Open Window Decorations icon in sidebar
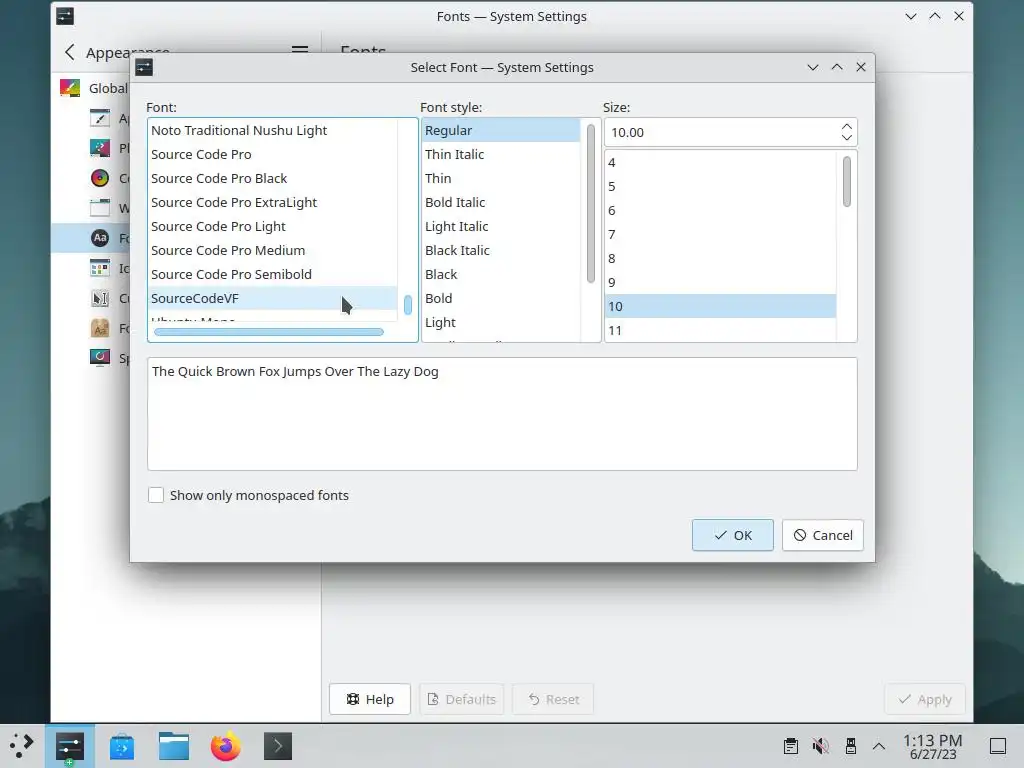Viewport: 1024px width, 768px height. 100,208
